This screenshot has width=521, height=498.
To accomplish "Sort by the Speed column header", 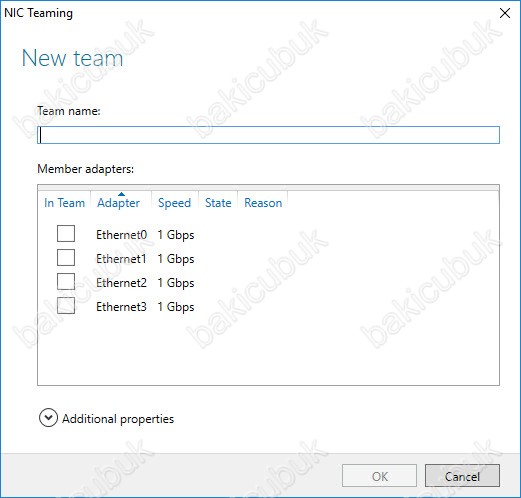I will pyautogui.click(x=175, y=203).
